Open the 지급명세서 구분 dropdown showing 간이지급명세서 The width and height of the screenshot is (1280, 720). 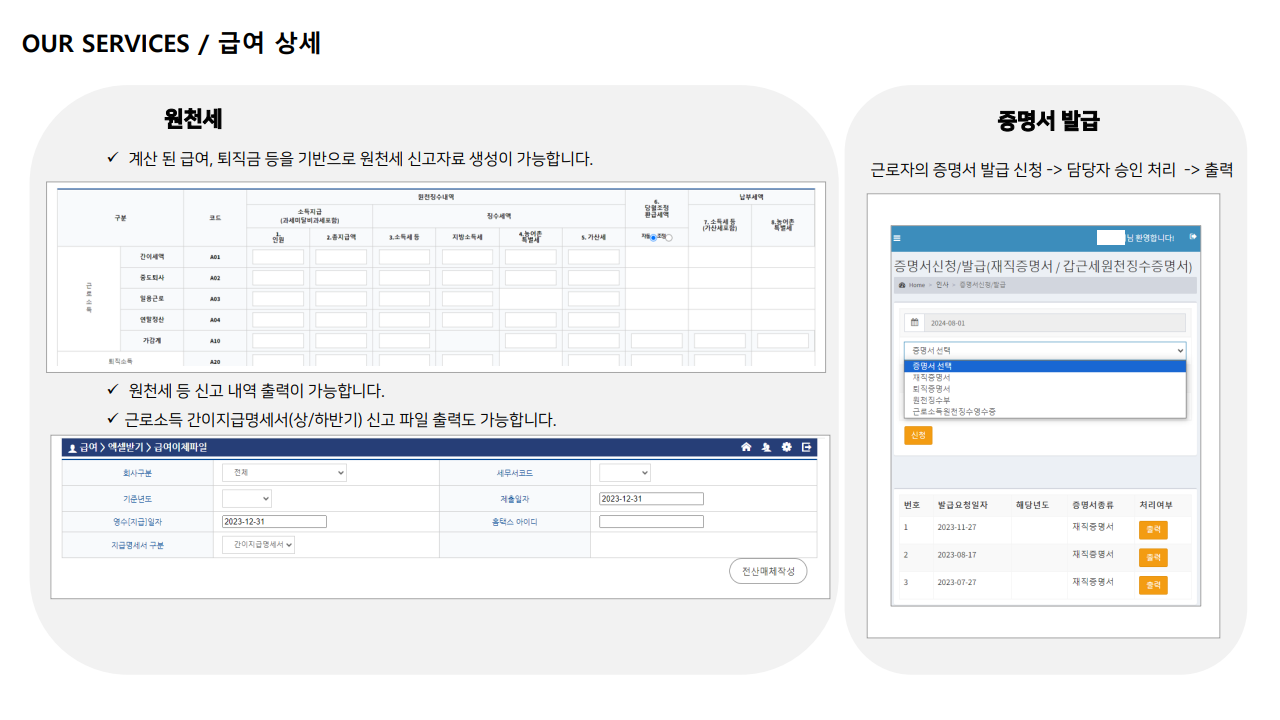(x=258, y=545)
